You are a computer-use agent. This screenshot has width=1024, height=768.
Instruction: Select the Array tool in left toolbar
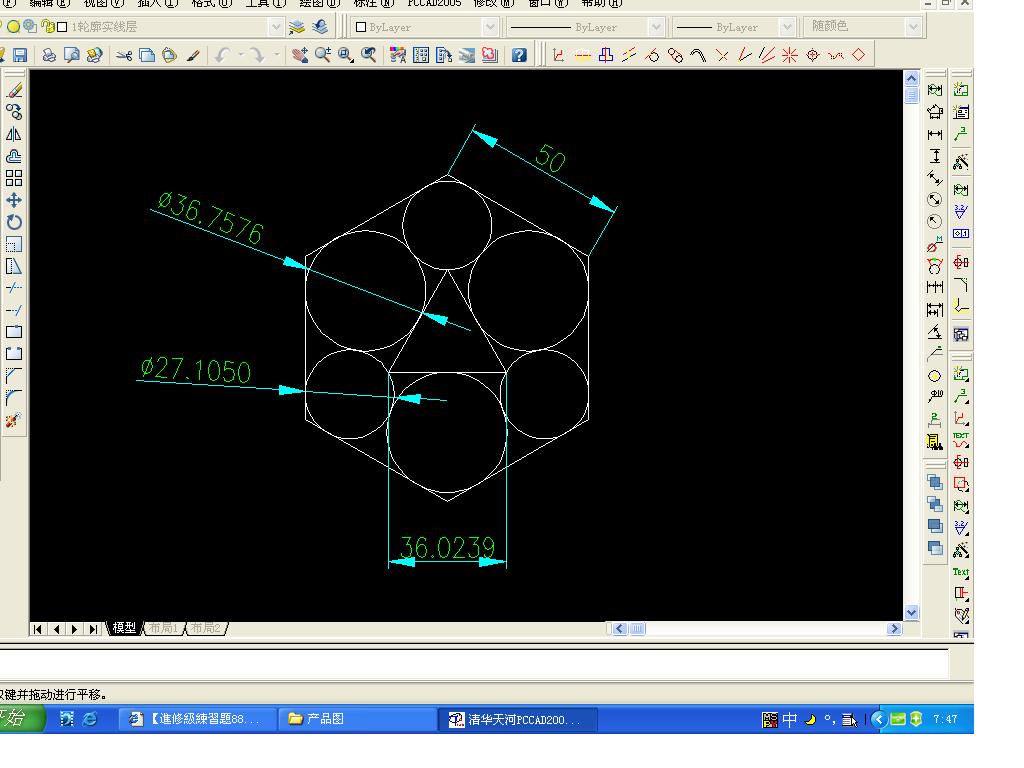click(14, 178)
